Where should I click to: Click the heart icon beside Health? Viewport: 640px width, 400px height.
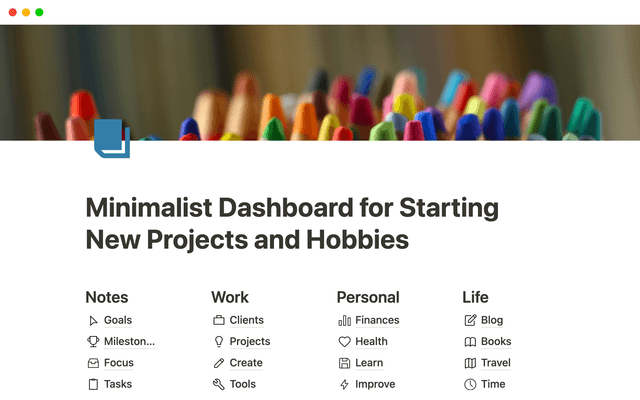pyautogui.click(x=345, y=342)
